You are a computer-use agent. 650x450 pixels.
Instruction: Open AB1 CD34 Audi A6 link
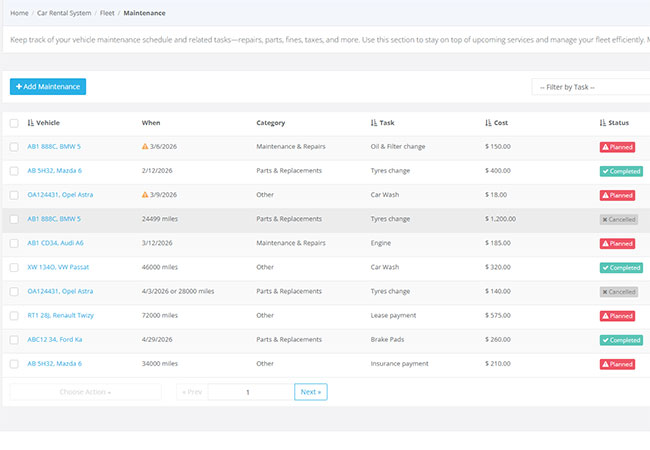pos(55,243)
